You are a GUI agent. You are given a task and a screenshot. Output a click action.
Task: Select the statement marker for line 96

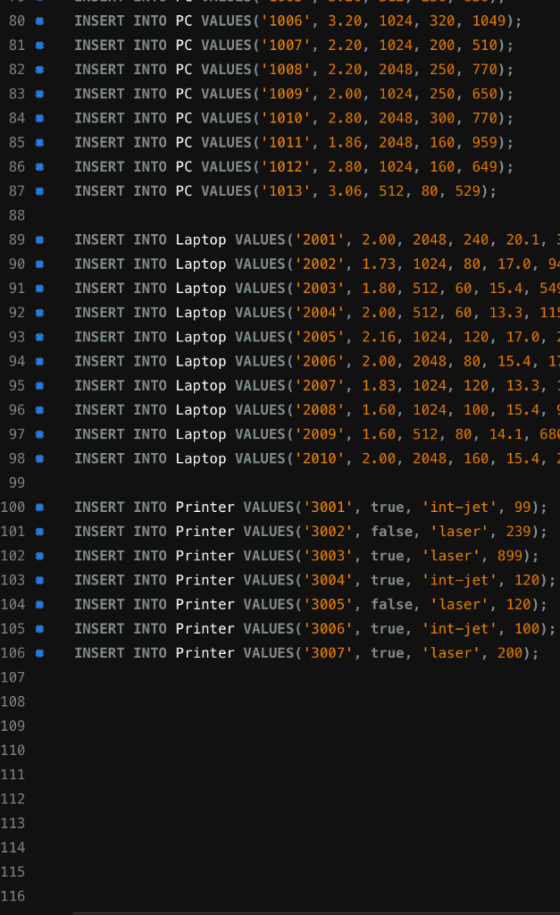coord(40,410)
